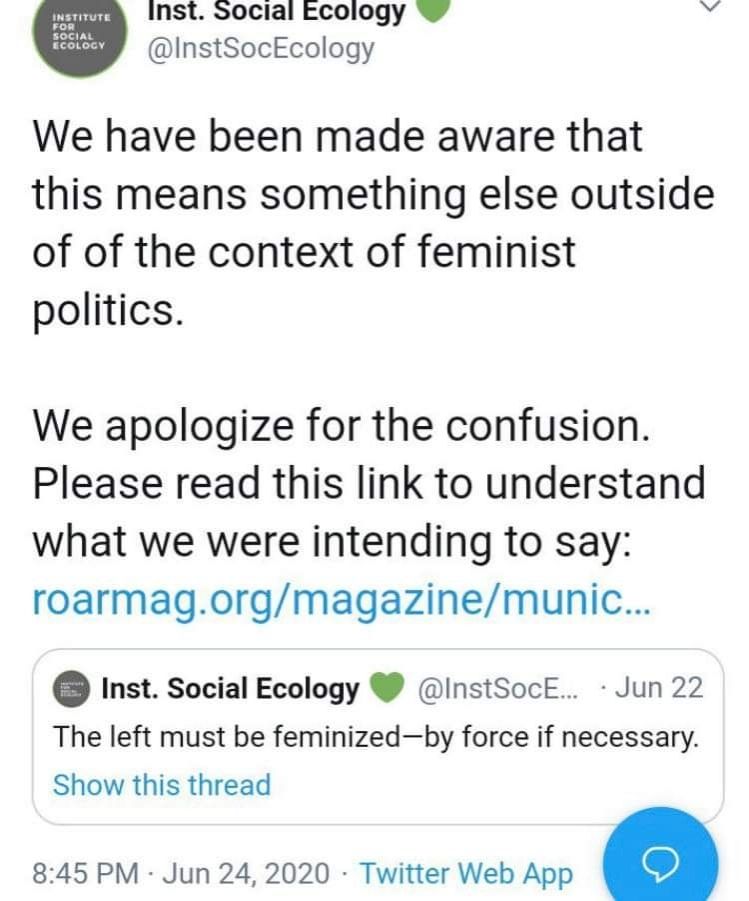Click the green heart beside the header name
Image resolution: width=749 pixels, height=901 pixels.
(x=436, y=10)
